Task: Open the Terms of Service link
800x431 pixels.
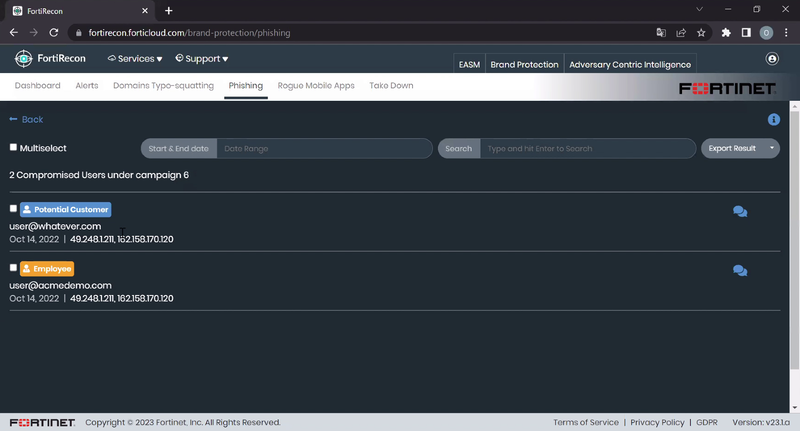Action: coord(586,422)
